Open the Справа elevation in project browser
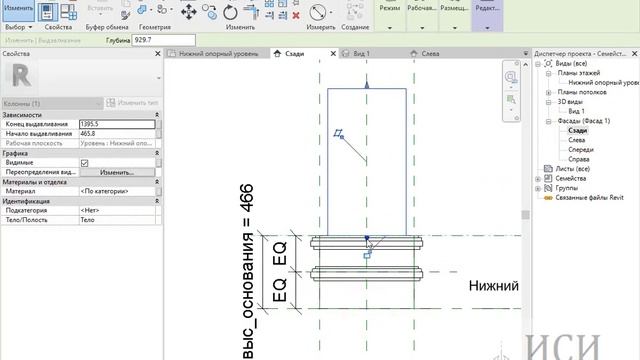 pyautogui.click(x=579, y=159)
